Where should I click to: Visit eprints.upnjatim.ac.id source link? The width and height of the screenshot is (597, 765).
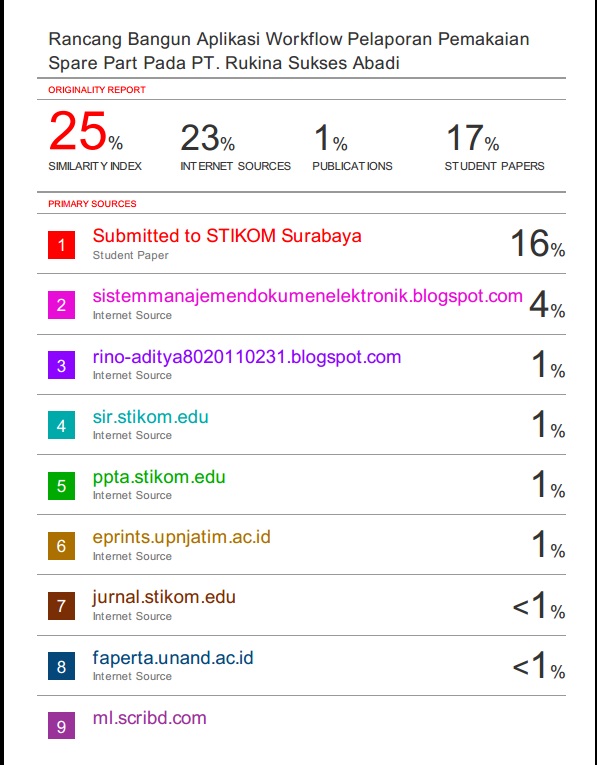click(x=181, y=538)
